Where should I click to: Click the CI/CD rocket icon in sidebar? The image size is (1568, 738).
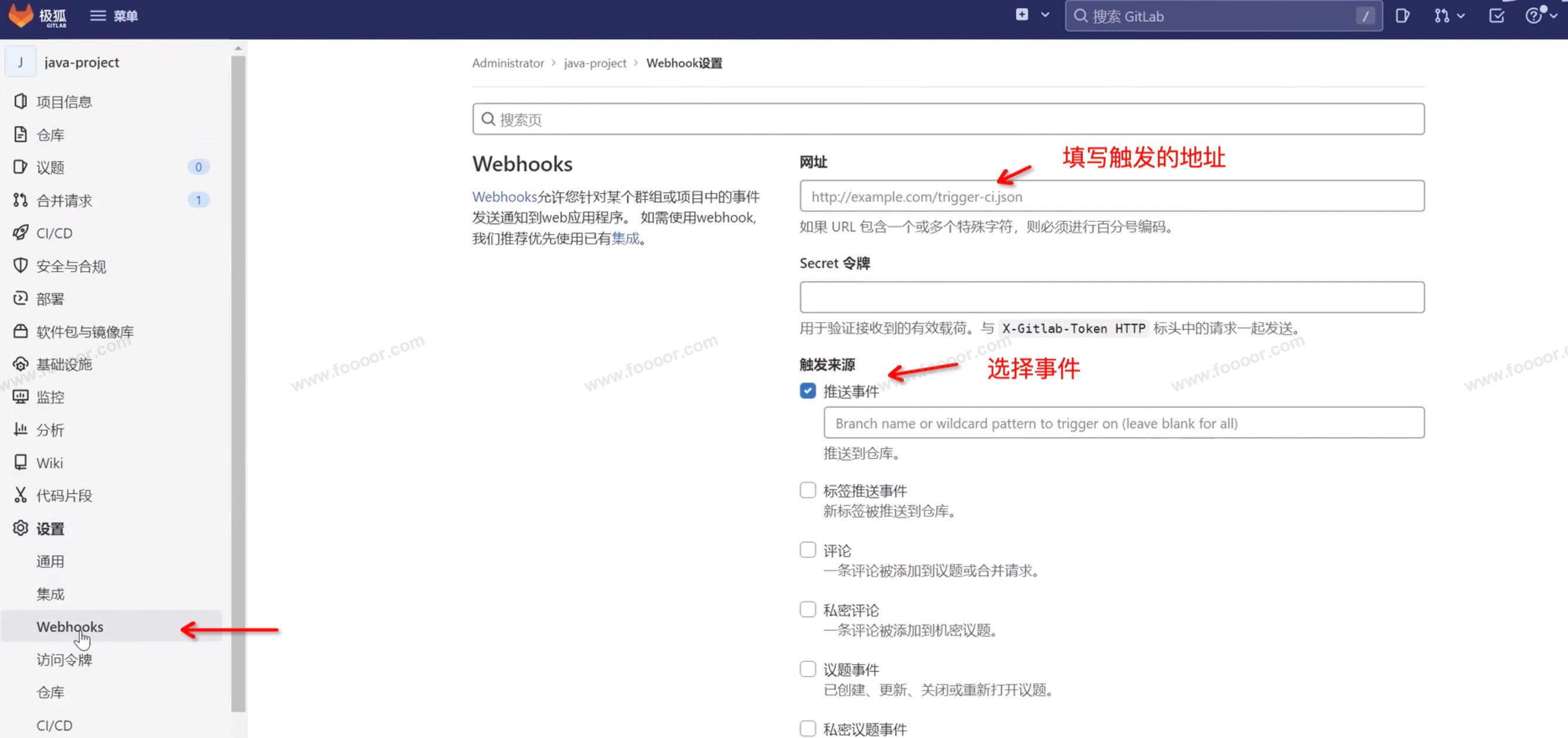point(20,232)
